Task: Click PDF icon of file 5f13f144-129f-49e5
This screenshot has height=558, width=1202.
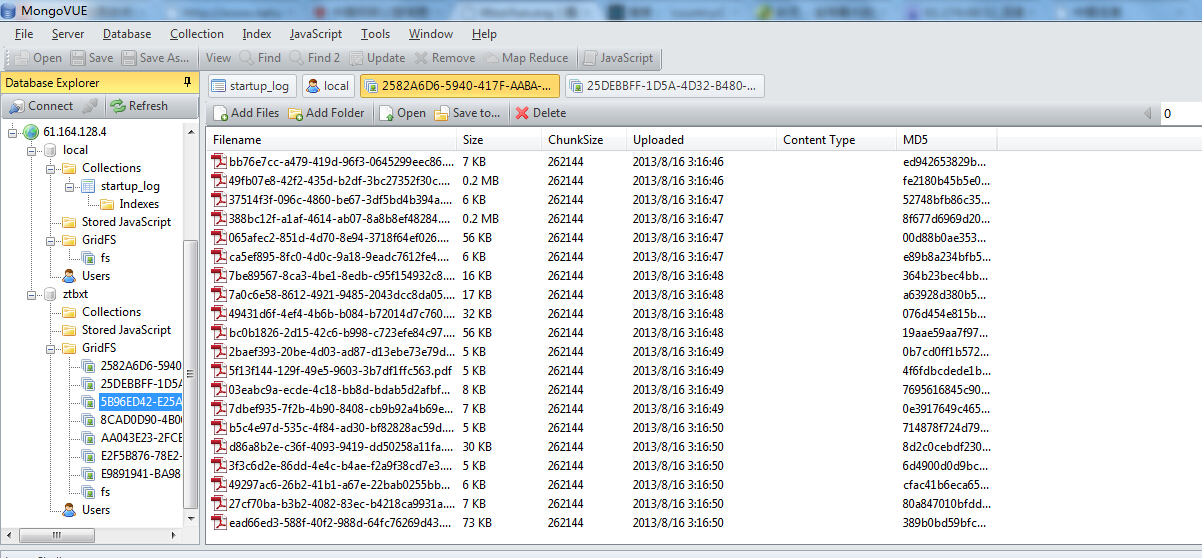Action: pos(219,371)
